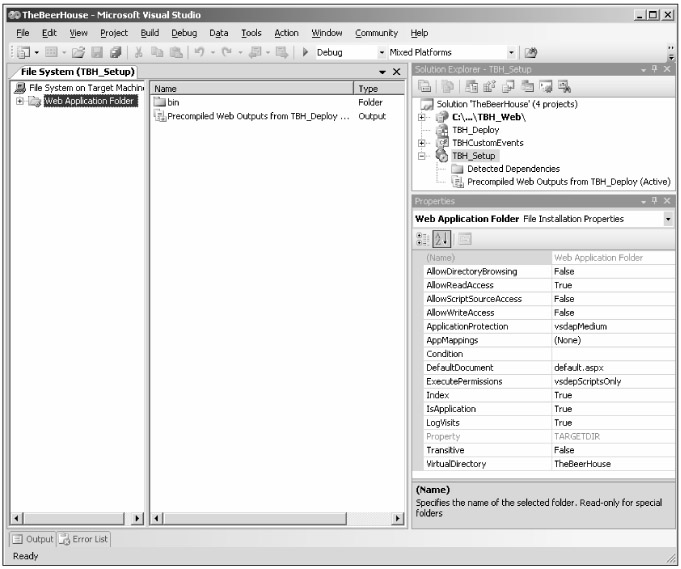
Task: Click the file list horizontal scrollbar
Action: (277, 519)
